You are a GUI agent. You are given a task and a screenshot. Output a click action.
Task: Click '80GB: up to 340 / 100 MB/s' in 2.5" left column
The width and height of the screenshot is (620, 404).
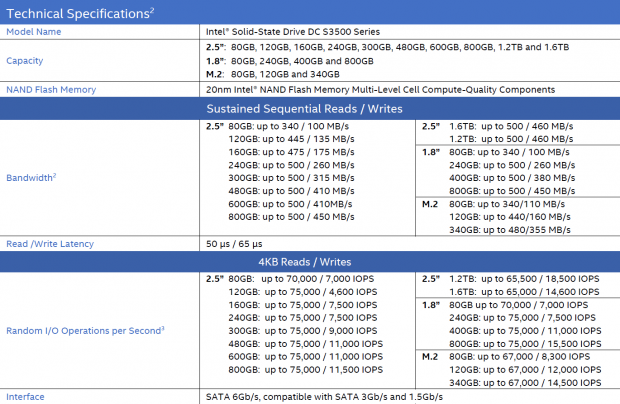288,126
